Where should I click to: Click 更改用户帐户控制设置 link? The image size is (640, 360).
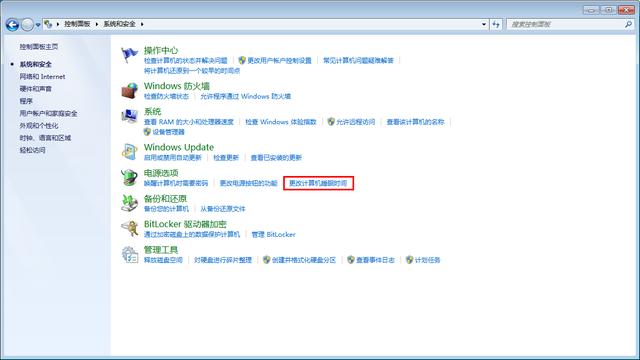[280, 60]
